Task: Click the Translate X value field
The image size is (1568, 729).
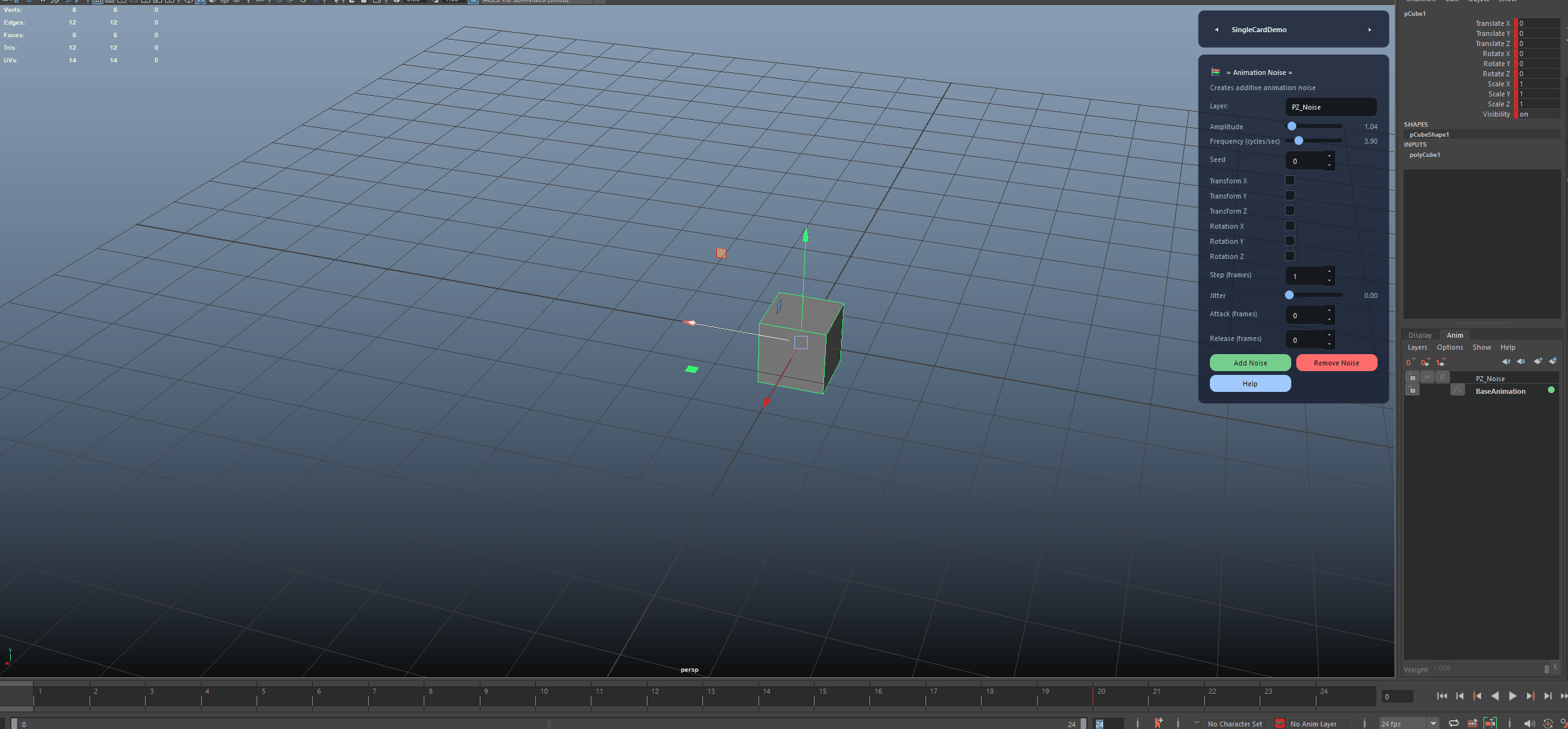Action: [x=1538, y=23]
